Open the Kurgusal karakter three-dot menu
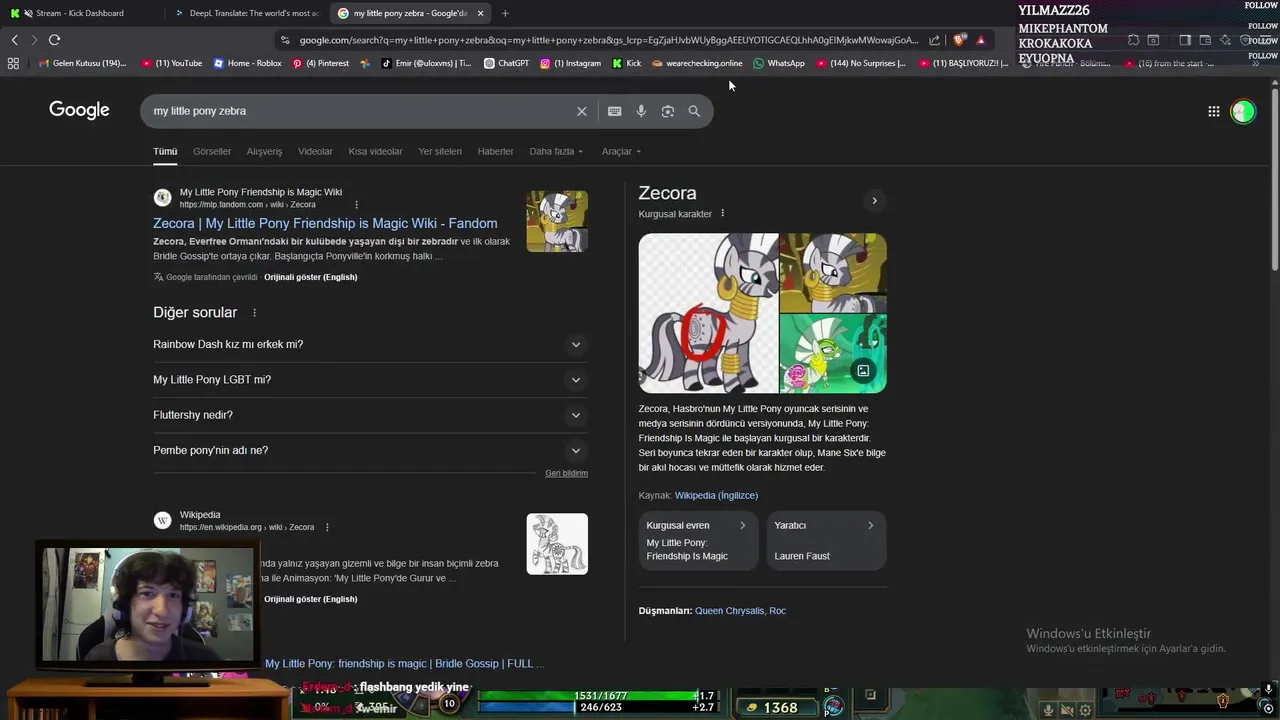 pyautogui.click(x=722, y=213)
